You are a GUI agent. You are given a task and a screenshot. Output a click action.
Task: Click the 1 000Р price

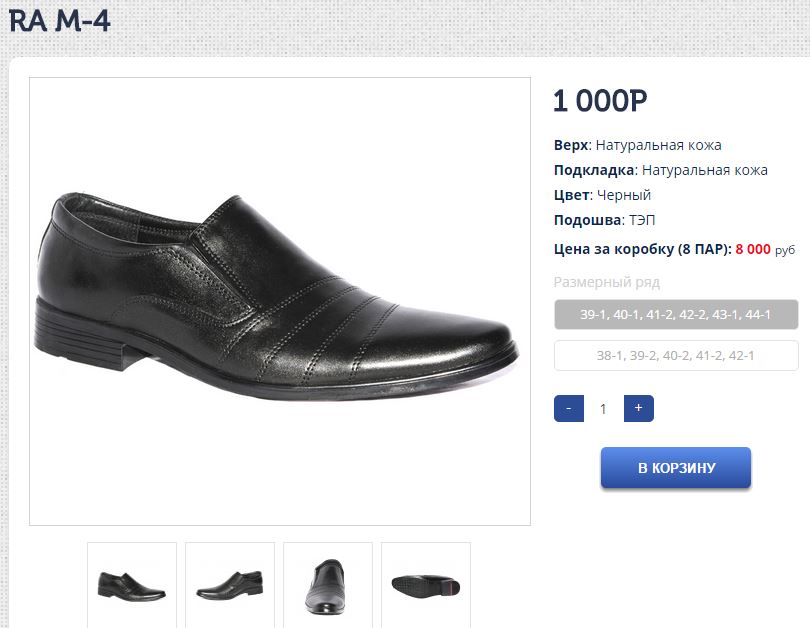pos(600,101)
